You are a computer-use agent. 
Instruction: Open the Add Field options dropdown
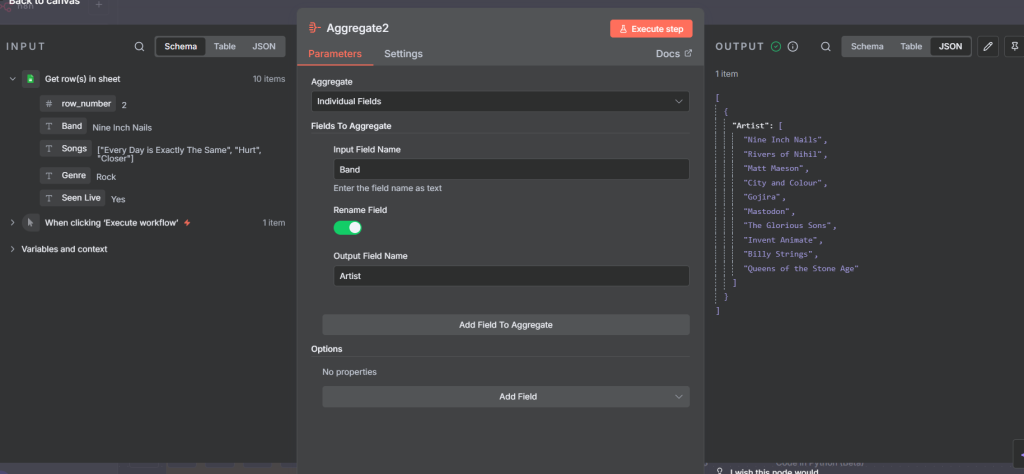click(x=505, y=396)
